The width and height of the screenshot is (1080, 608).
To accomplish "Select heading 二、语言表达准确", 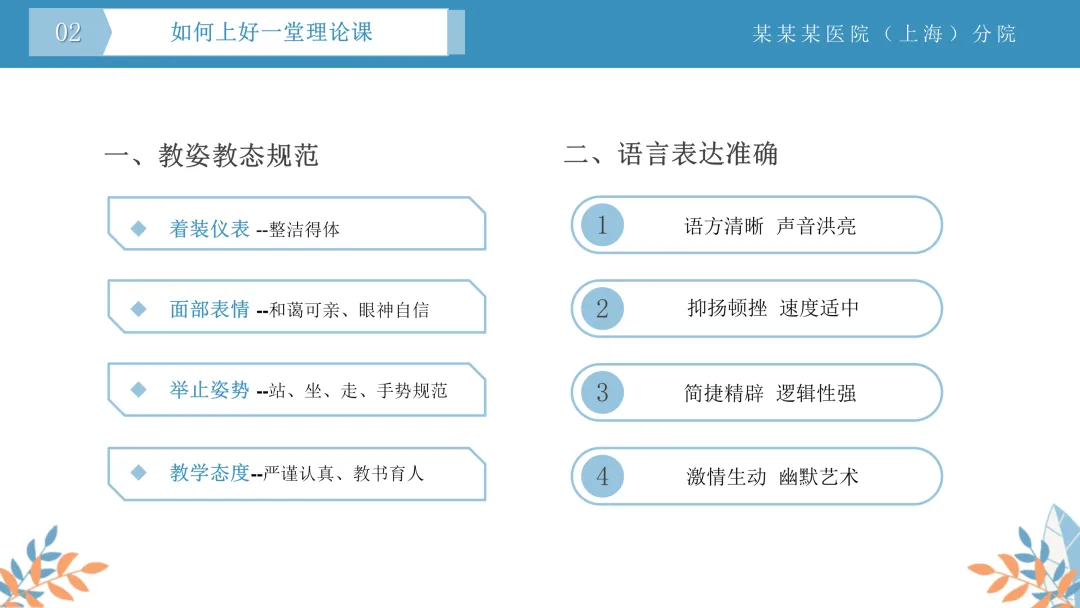I will [671, 154].
